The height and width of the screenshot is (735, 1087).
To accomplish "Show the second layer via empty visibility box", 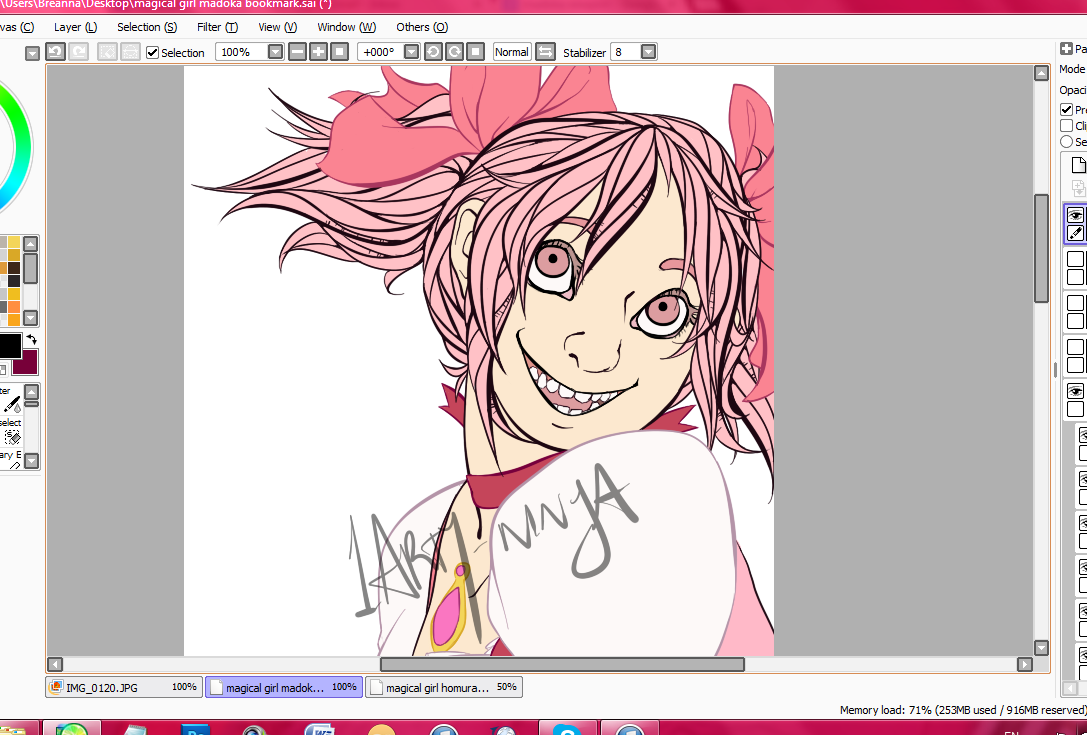I will (x=1075, y=259).
